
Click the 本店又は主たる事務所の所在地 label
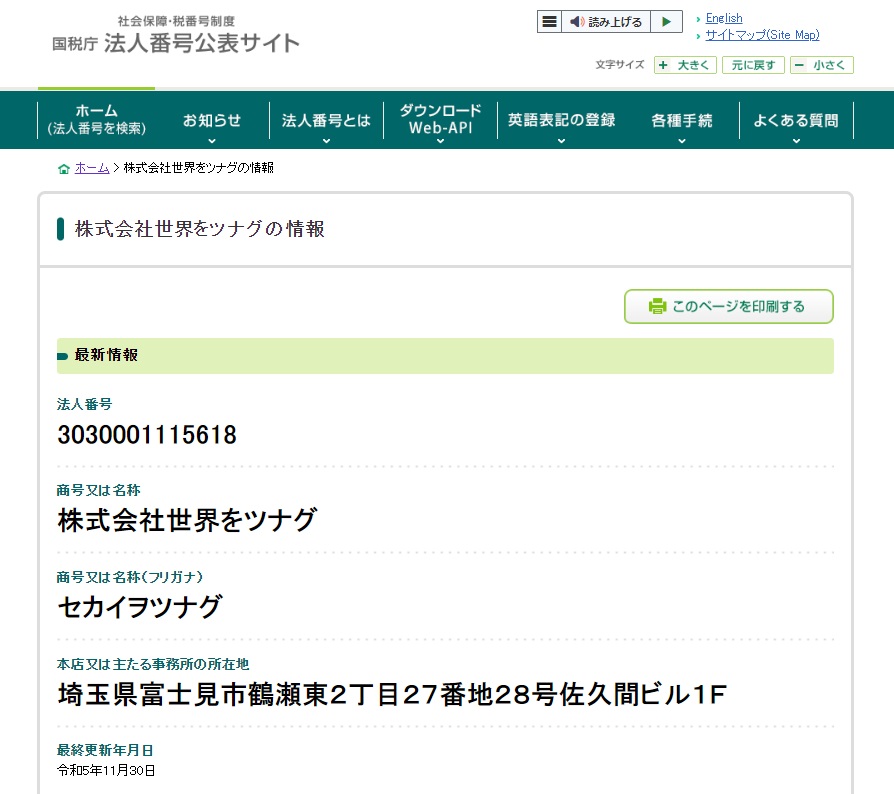[153, 664]
